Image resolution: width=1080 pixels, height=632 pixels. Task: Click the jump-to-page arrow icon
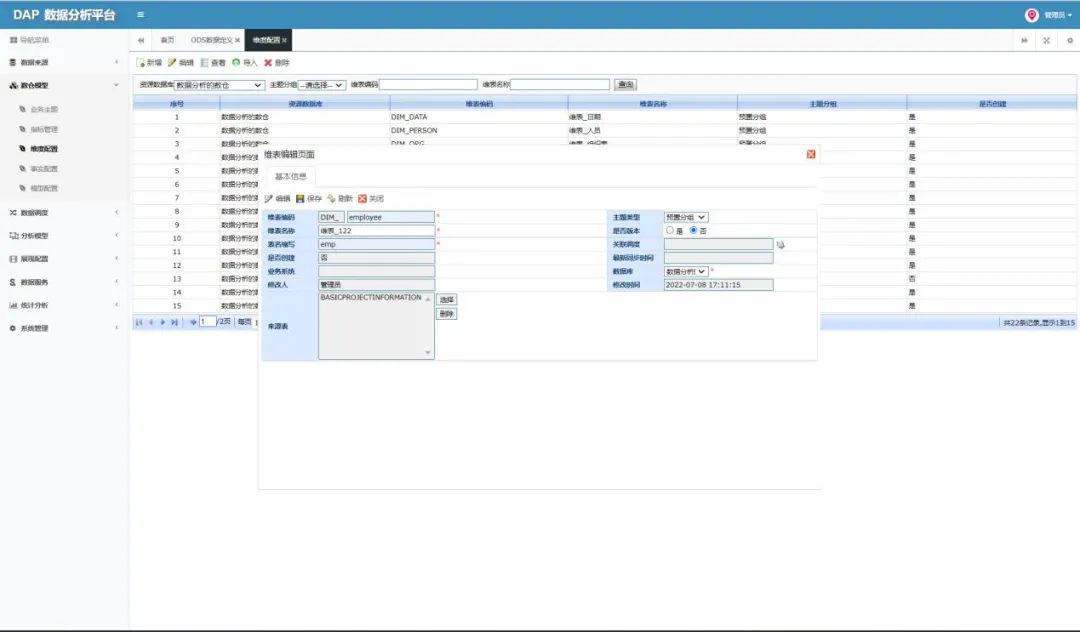click(193, 322)
